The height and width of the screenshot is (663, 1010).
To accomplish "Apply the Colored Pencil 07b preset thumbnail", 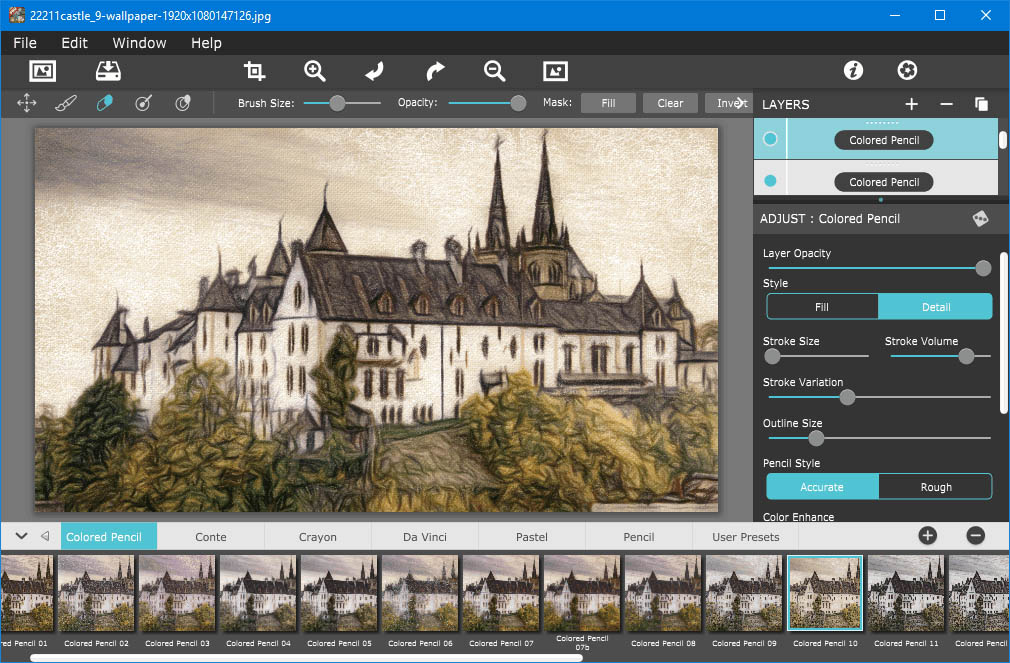I will pyautogui.click(x=582, y=593).
